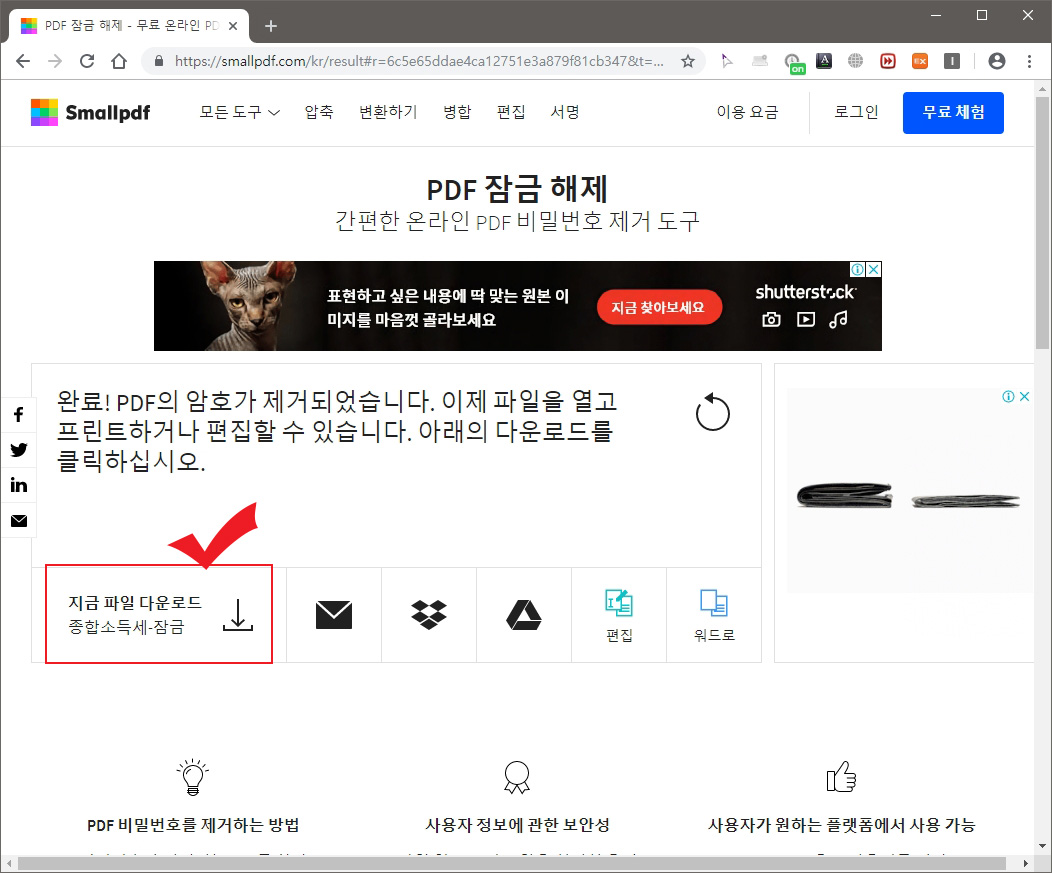Screen dimensions: 1052x873
Task: Click the site lock icon in address bar
Action: pos(159,61)
